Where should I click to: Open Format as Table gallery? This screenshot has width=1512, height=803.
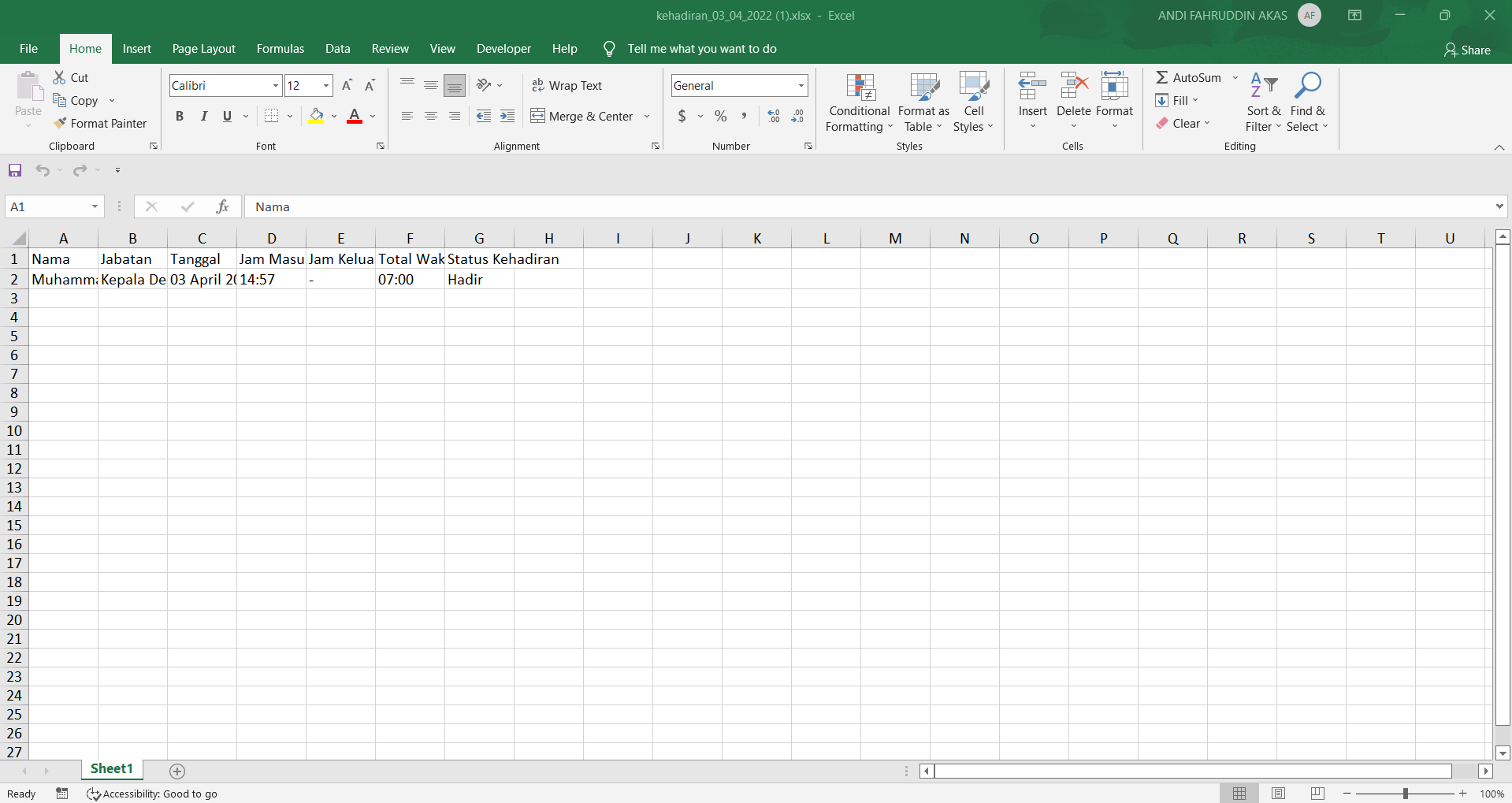[x=923, y=103]
